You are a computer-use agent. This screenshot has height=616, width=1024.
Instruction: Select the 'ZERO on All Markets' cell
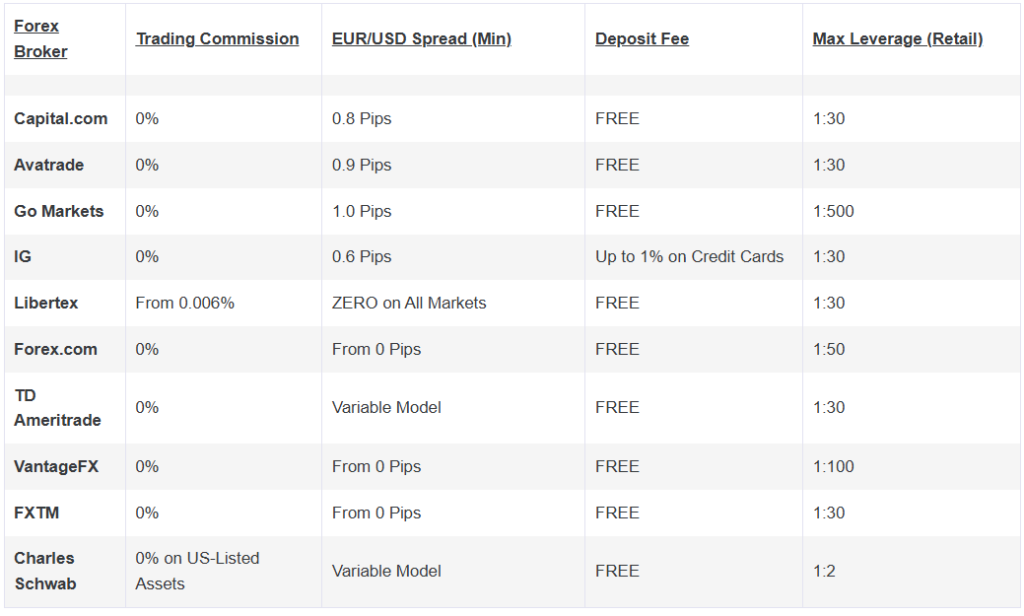409,303
